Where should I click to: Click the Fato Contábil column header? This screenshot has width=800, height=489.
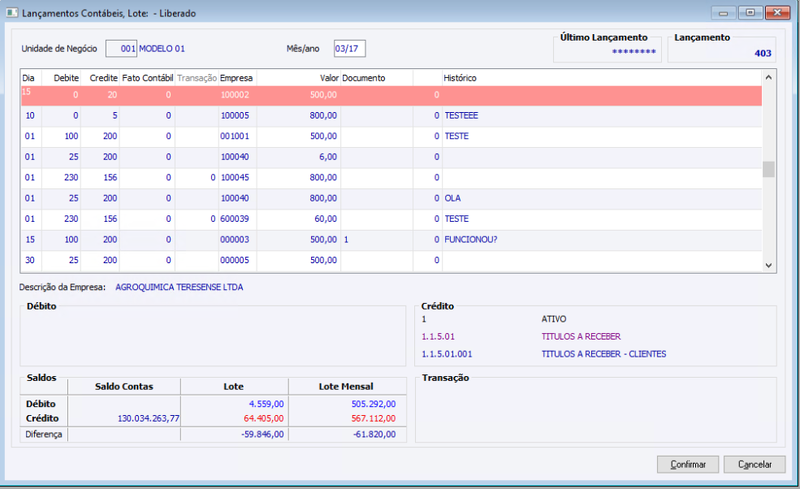[147, 78]
